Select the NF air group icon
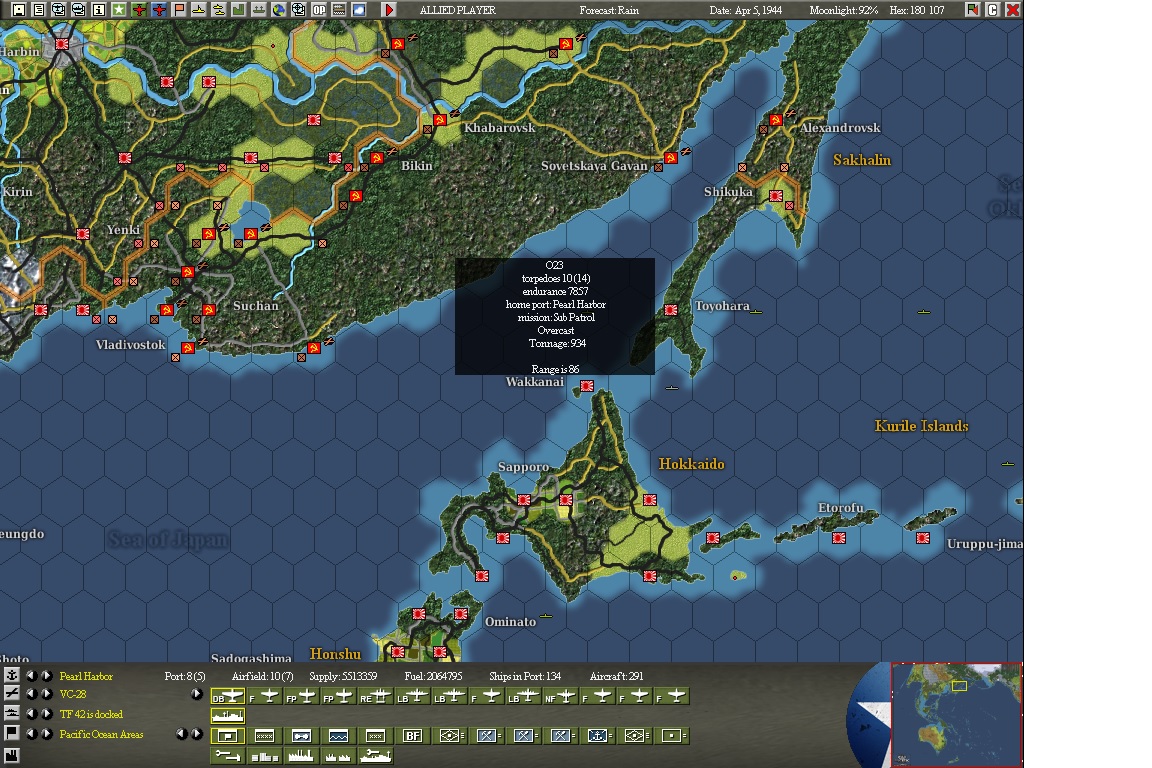1152x768 pixels. (x=561, y=696)
